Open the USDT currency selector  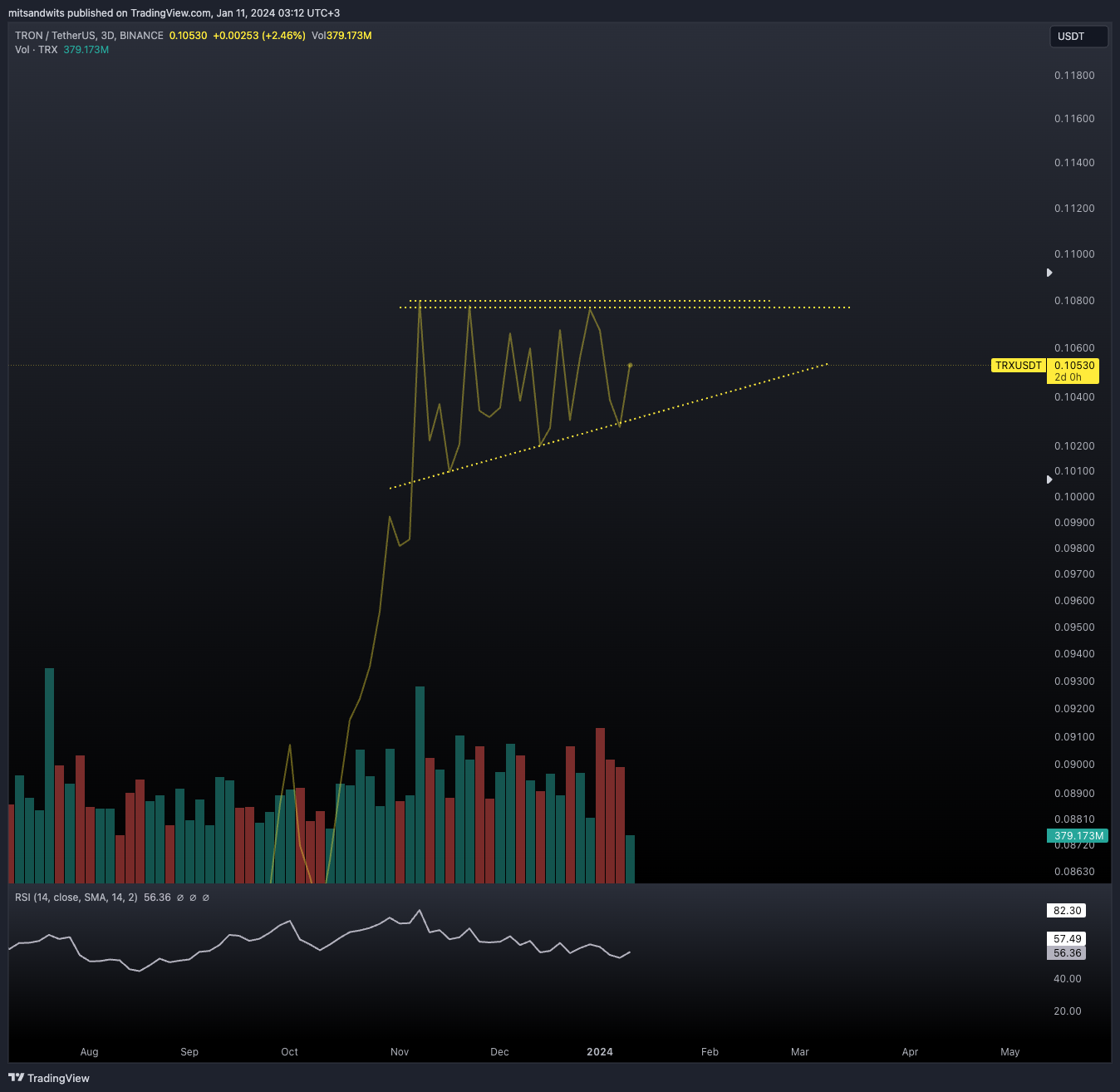click(1078, 37)
